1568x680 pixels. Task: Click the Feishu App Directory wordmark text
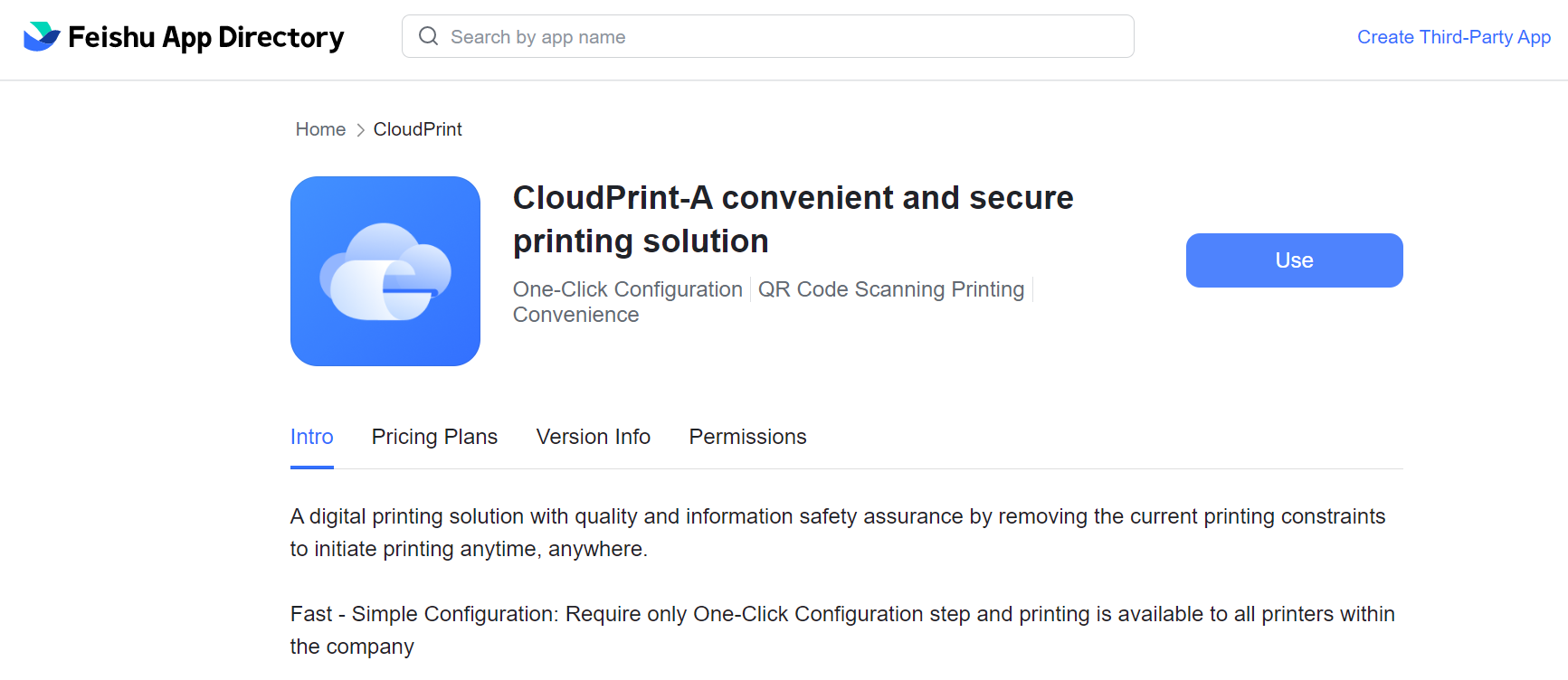click(206, 38)
